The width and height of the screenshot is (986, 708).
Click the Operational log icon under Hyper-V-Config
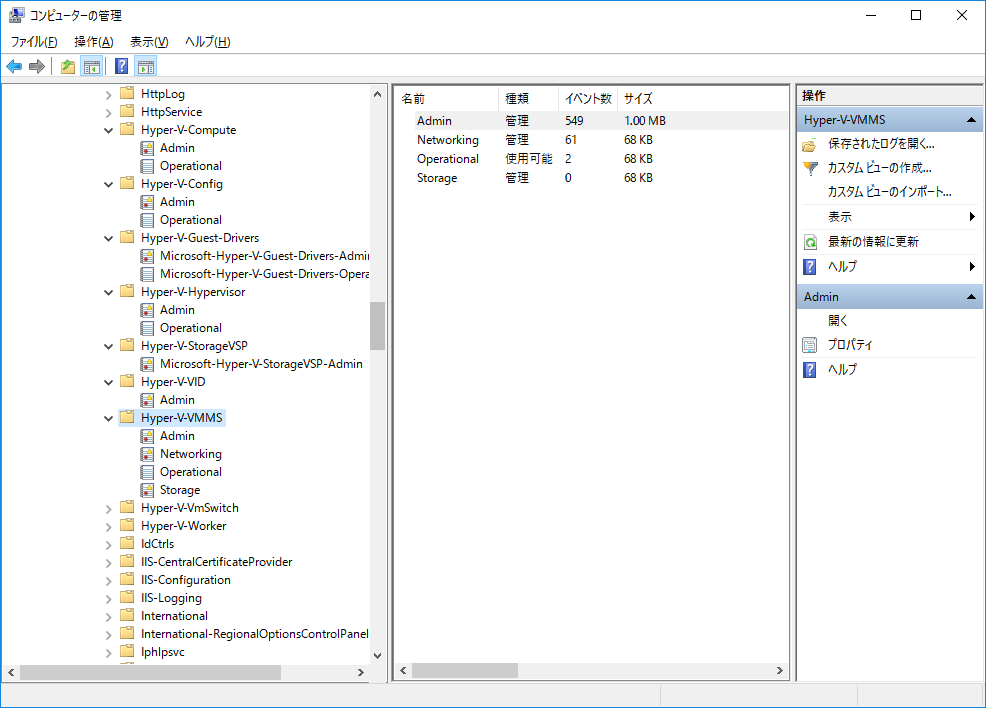point(147,220)
